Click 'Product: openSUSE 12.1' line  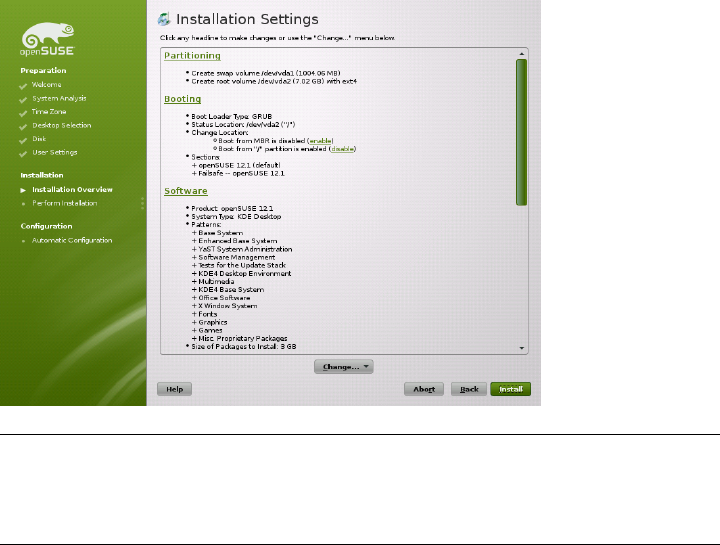point(232,208)
